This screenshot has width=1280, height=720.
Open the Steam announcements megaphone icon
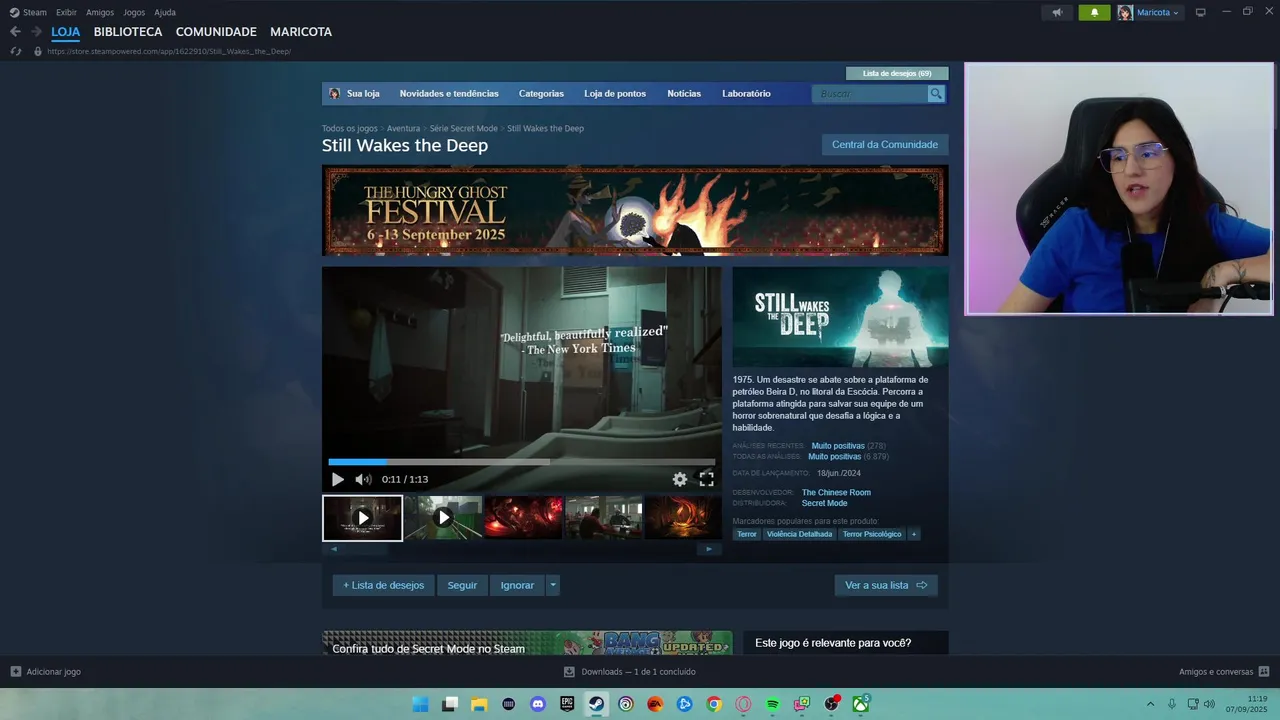click(1057, 12)
